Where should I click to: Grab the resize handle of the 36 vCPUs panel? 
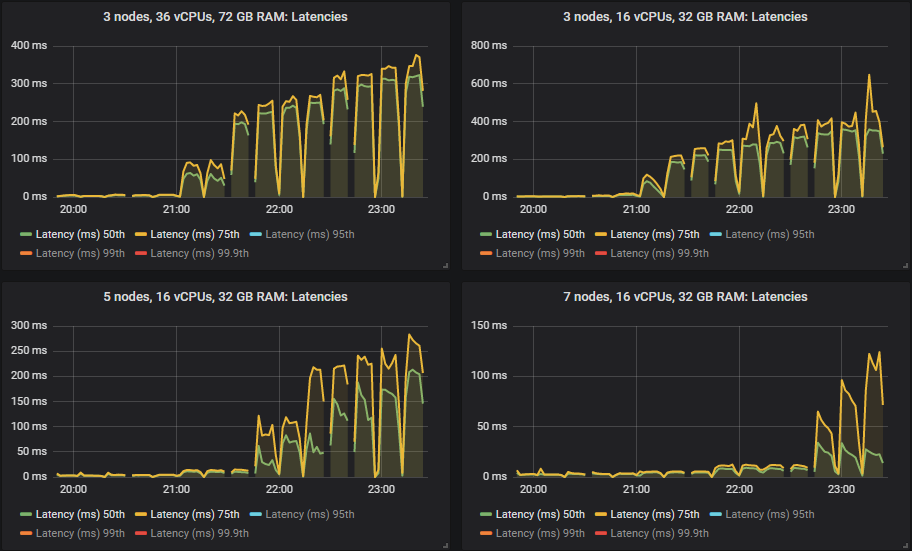click(444, 265)
